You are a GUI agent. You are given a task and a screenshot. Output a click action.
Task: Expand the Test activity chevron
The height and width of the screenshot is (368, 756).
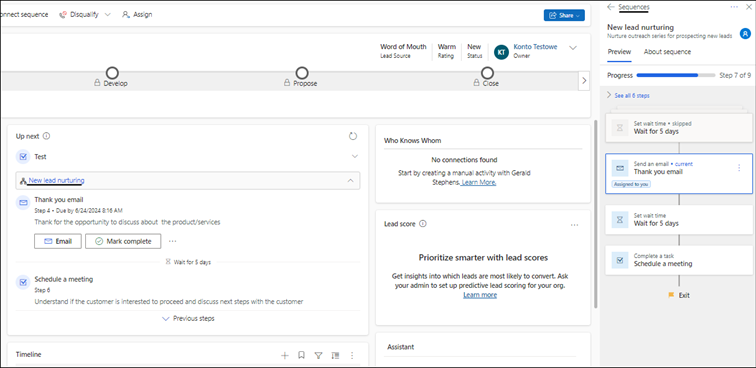(355, 156)
